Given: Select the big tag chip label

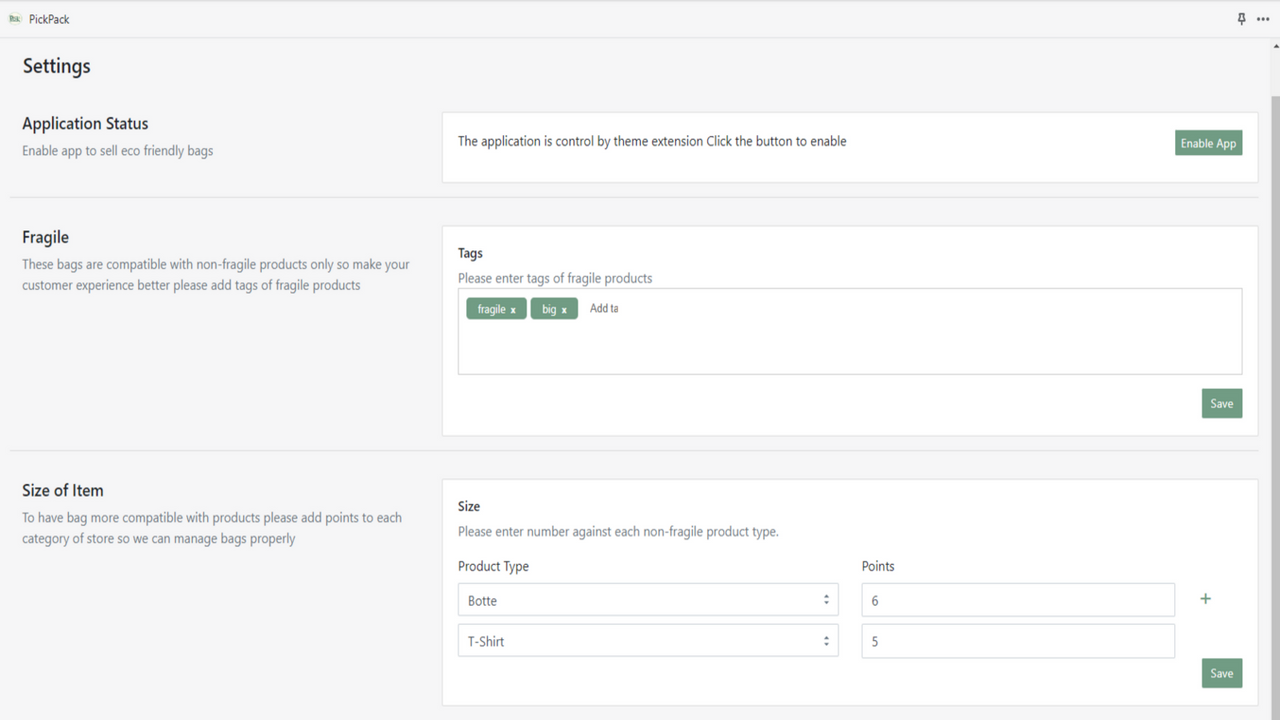Looking at the screenshot, I should pyautogui.click(x=549, y=309).
